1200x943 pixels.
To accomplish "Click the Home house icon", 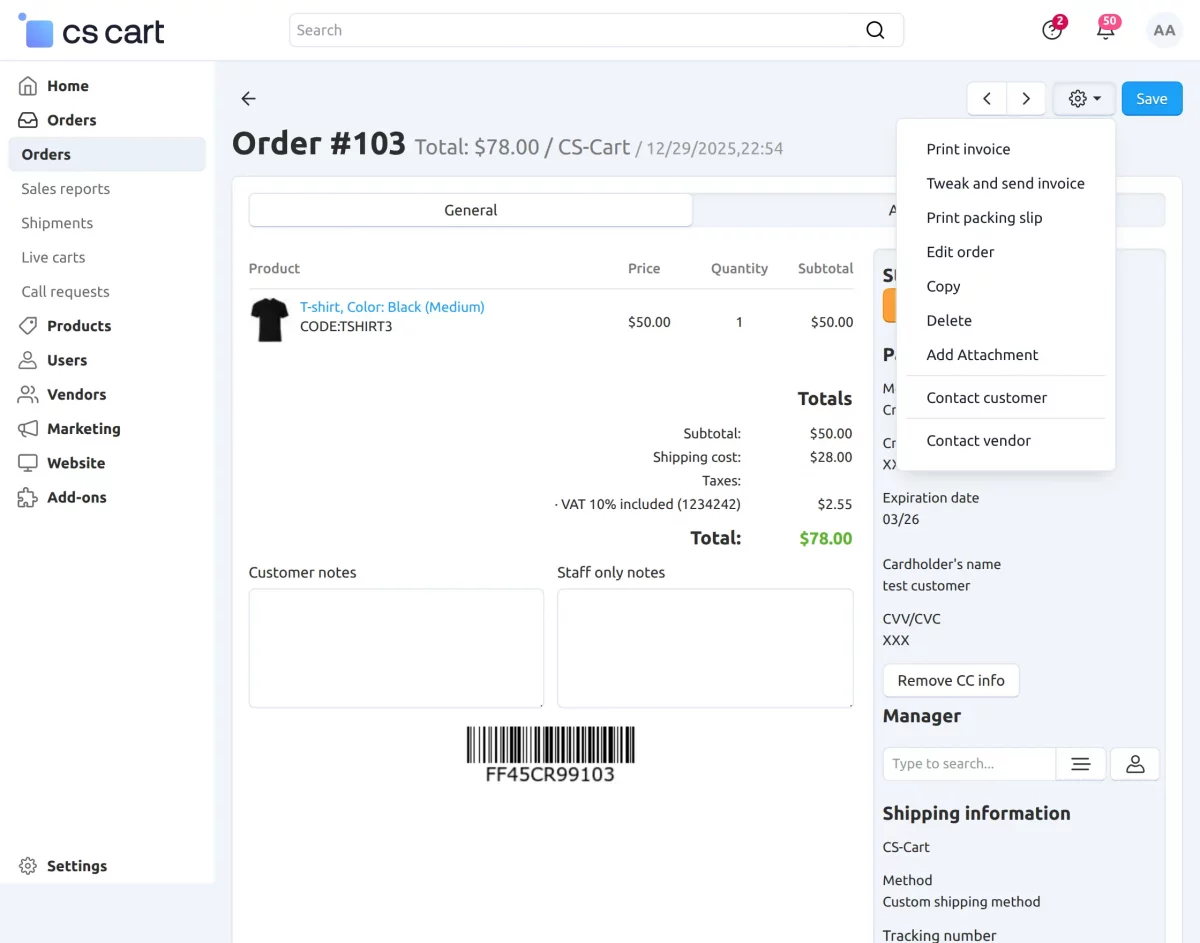I will [28, 86].
